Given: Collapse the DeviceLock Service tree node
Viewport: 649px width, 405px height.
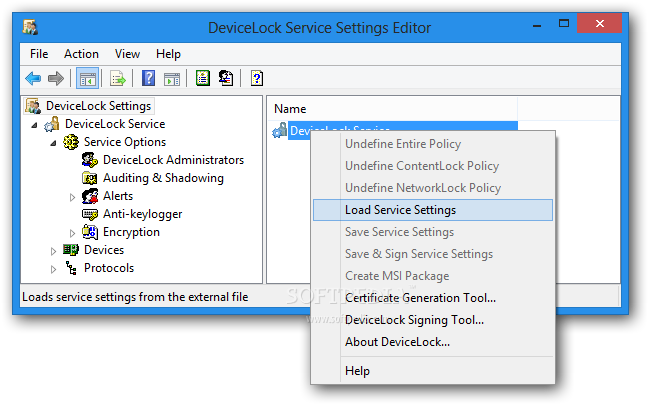Looking at the screenshot, I should [35, 125].
